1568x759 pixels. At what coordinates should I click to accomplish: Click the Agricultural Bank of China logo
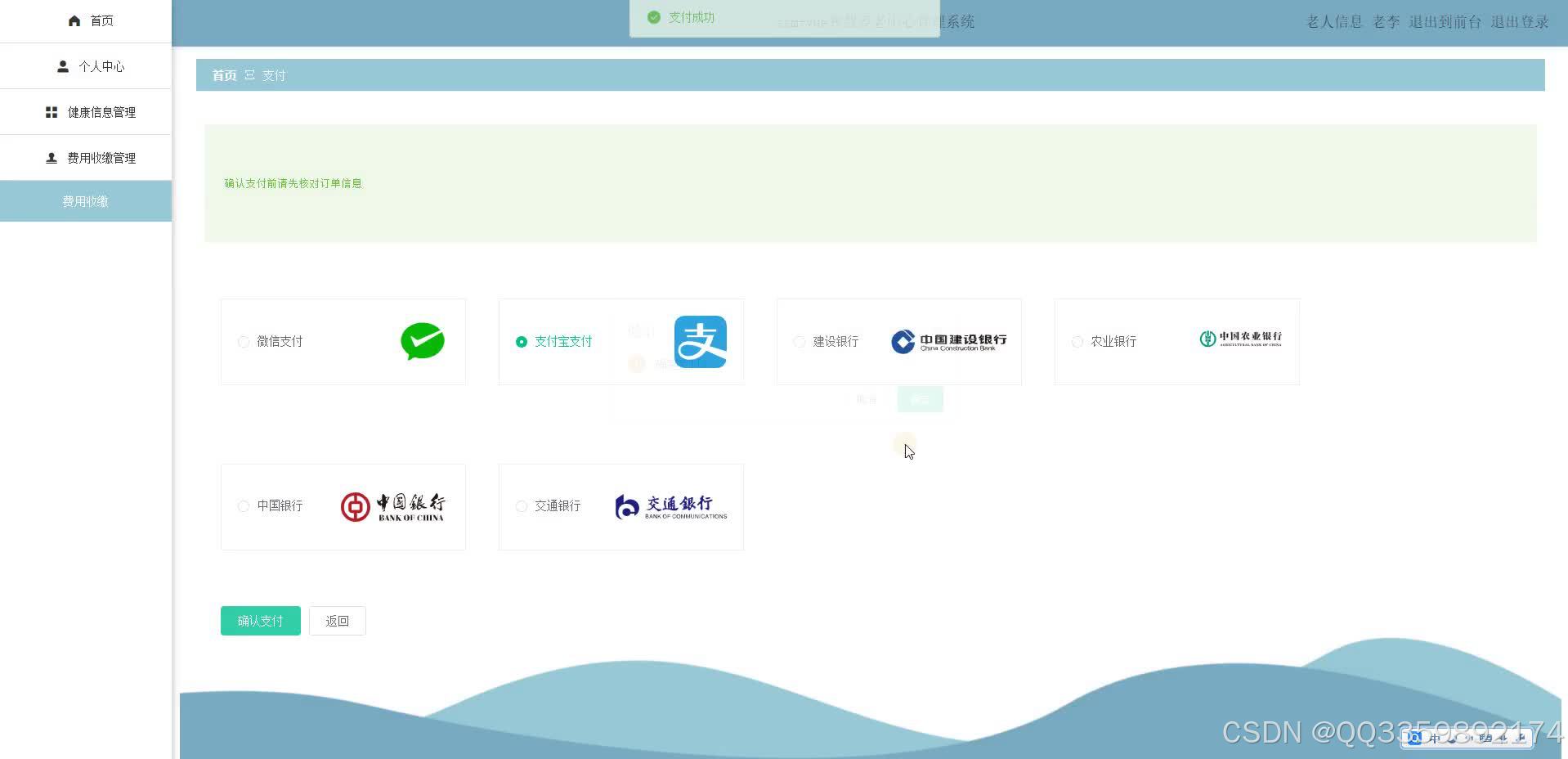click(x=1240, y=339)
